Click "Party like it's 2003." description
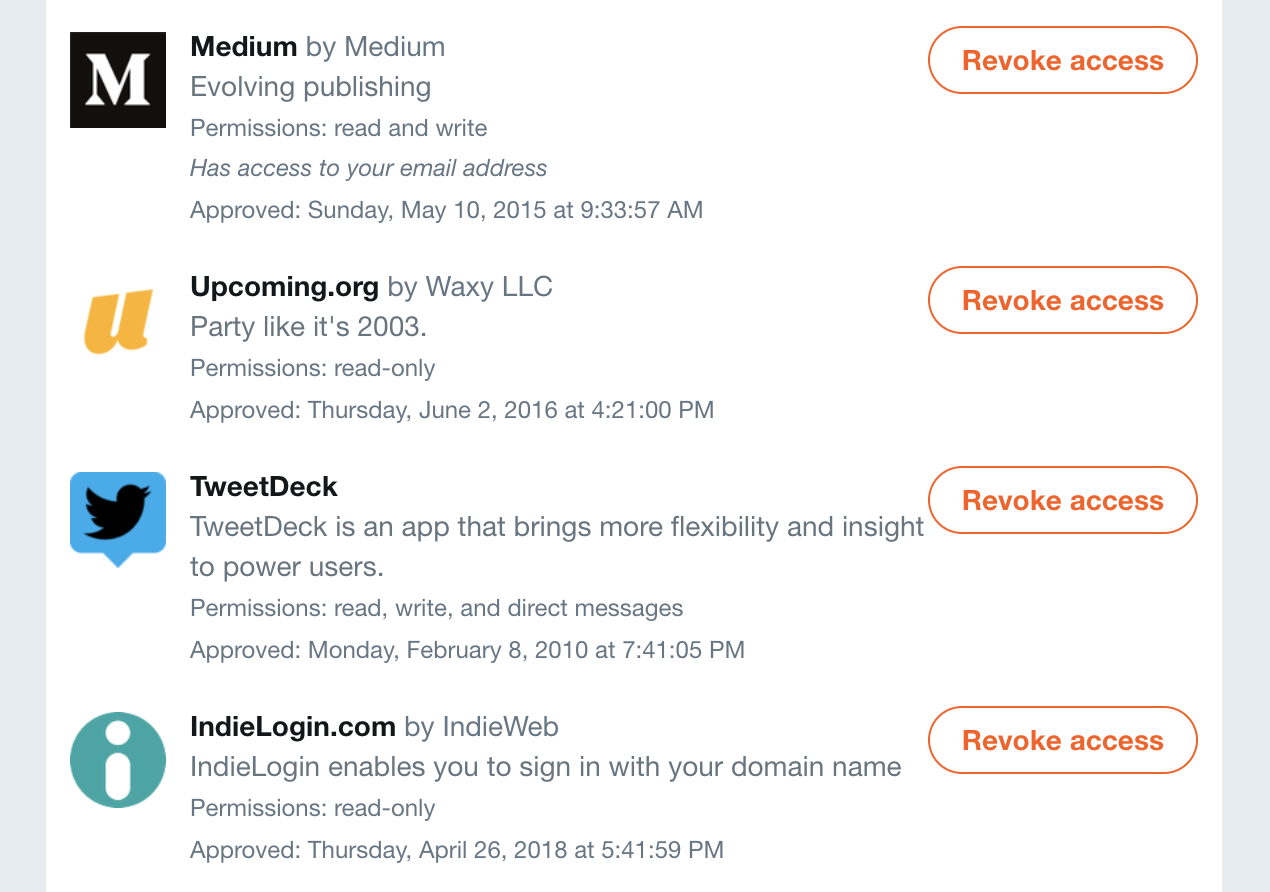This screenshot has width=1270, height=892. click(x=309, y=327)
